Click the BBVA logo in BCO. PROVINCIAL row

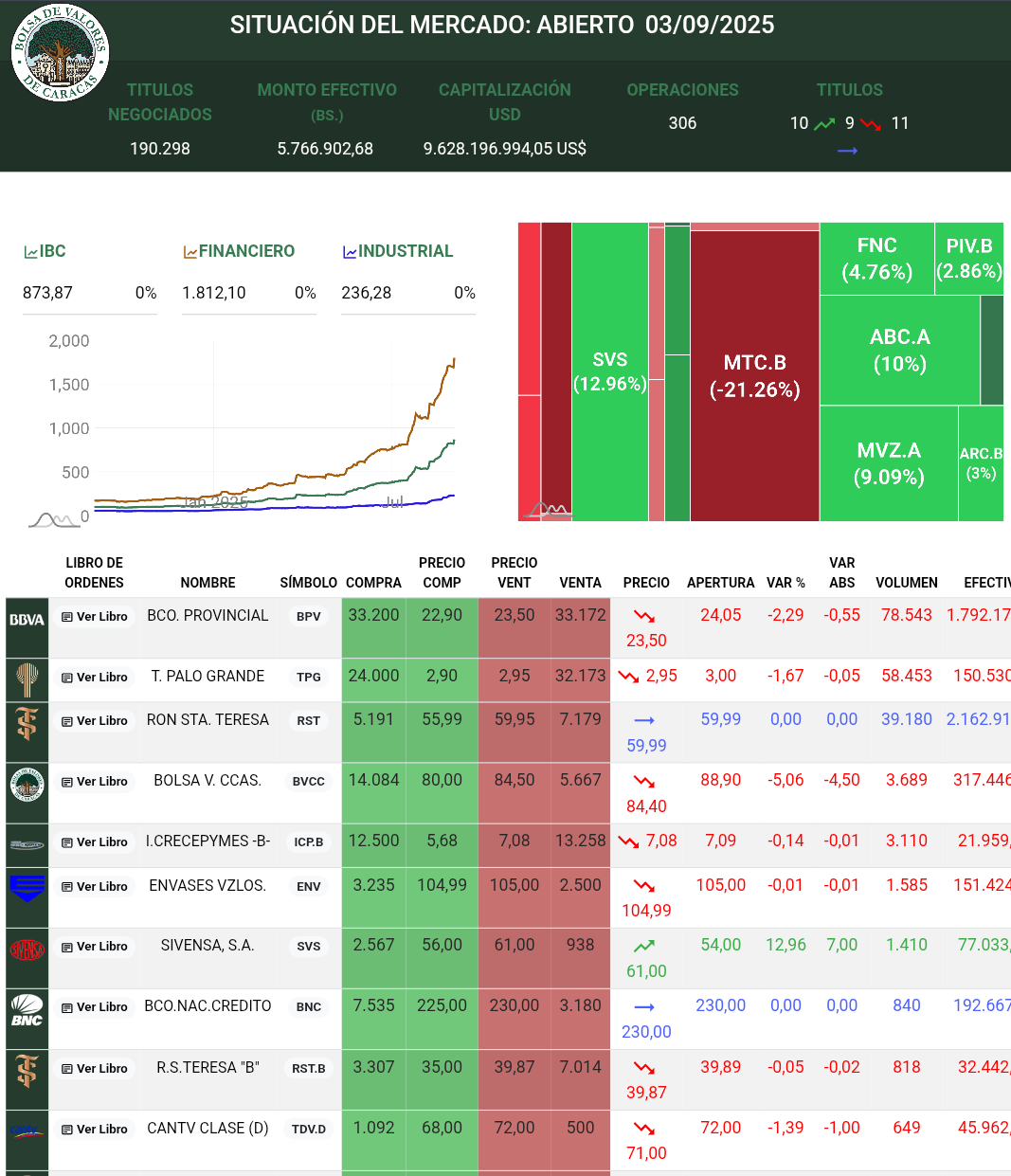click(x=27, y=620)
